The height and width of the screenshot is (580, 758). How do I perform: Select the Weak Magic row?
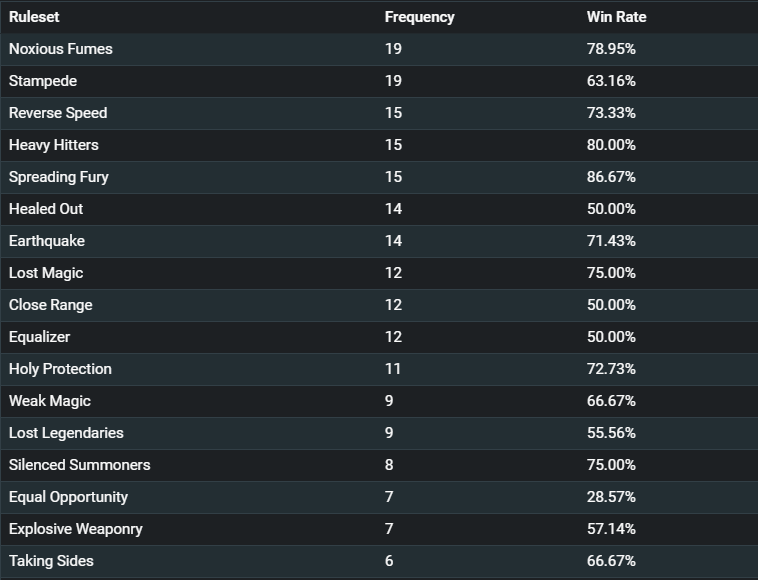(x=379, y=401)
